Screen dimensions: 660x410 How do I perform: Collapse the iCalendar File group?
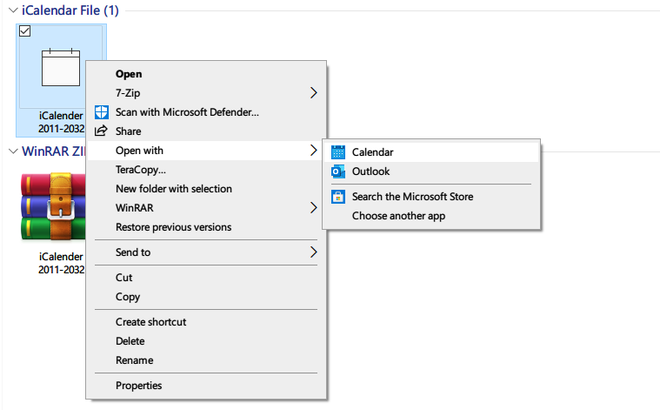tap(13, 10)
